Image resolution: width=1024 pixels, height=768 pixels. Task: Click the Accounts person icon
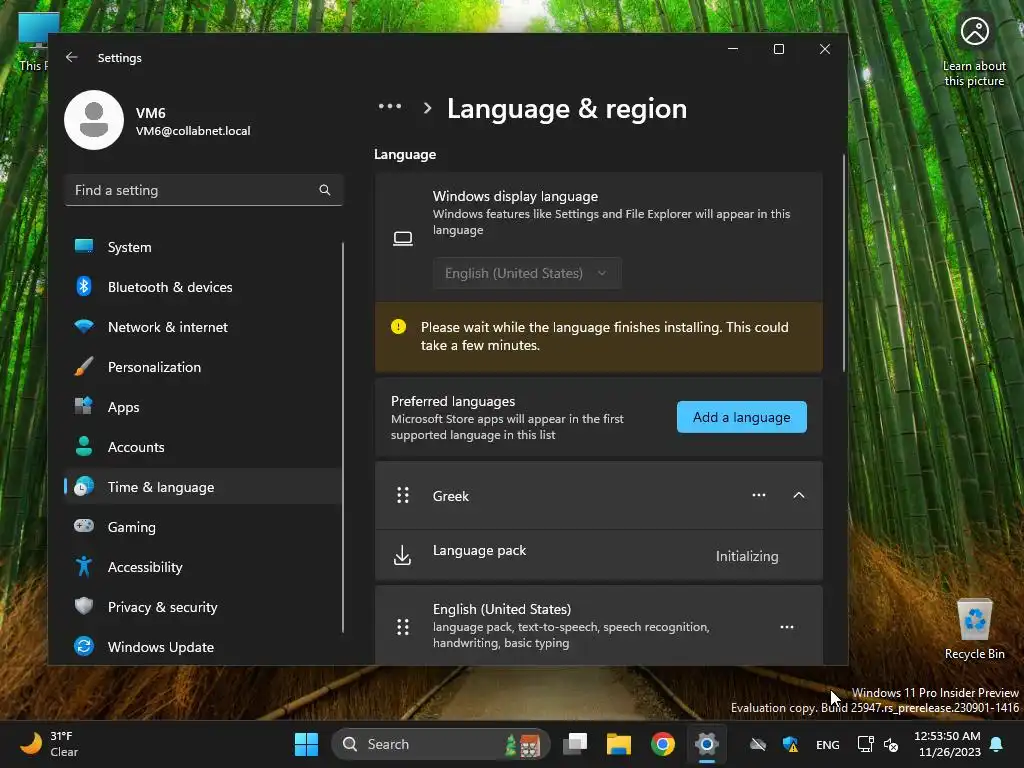point(84,446)
